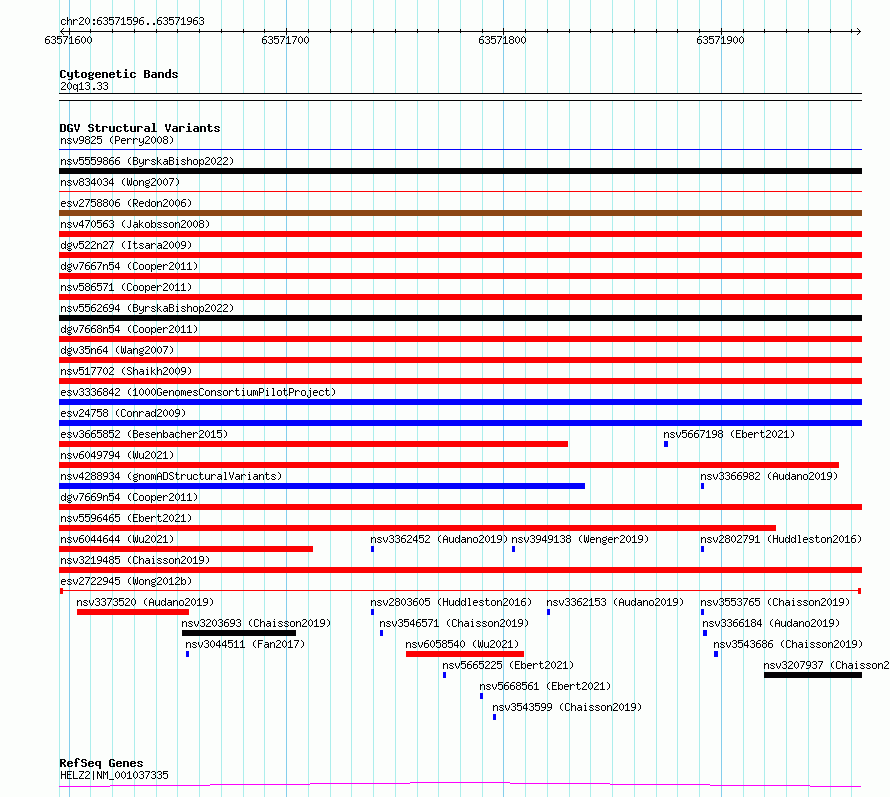Click the chr20:63571596..63571963 coordinates text
The width and height of the screenshot is (890, 797).
click(x=132, y=21)
